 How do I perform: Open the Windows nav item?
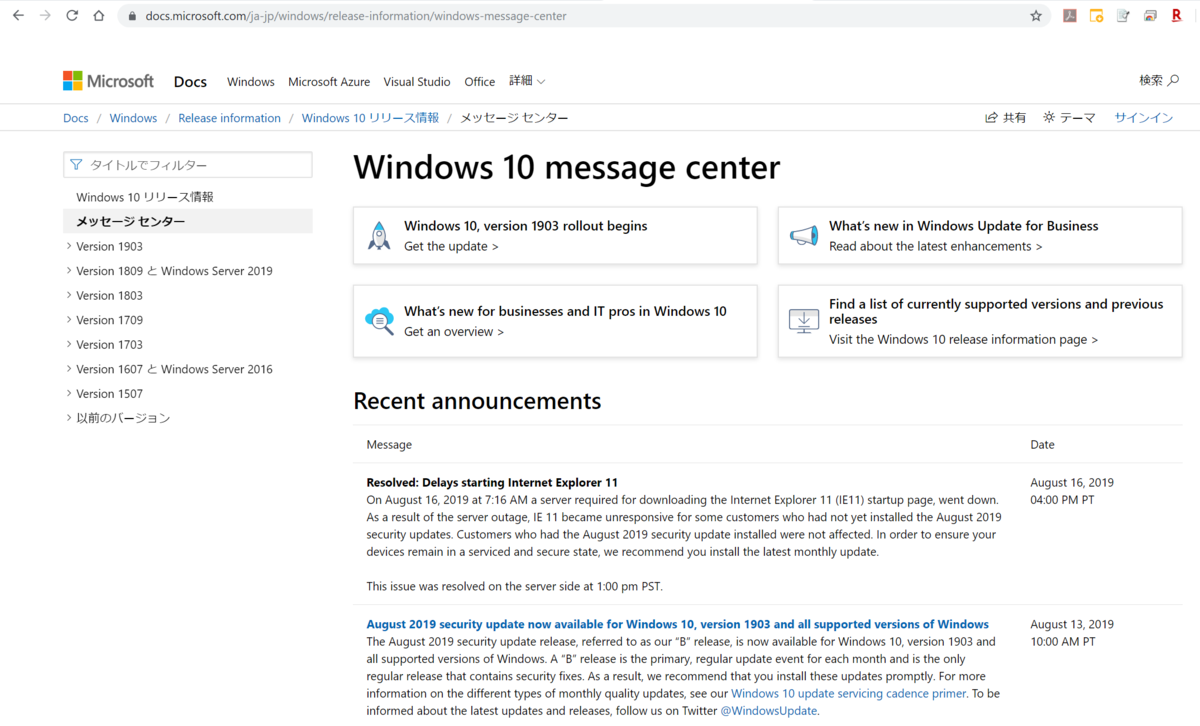[251, 82]
